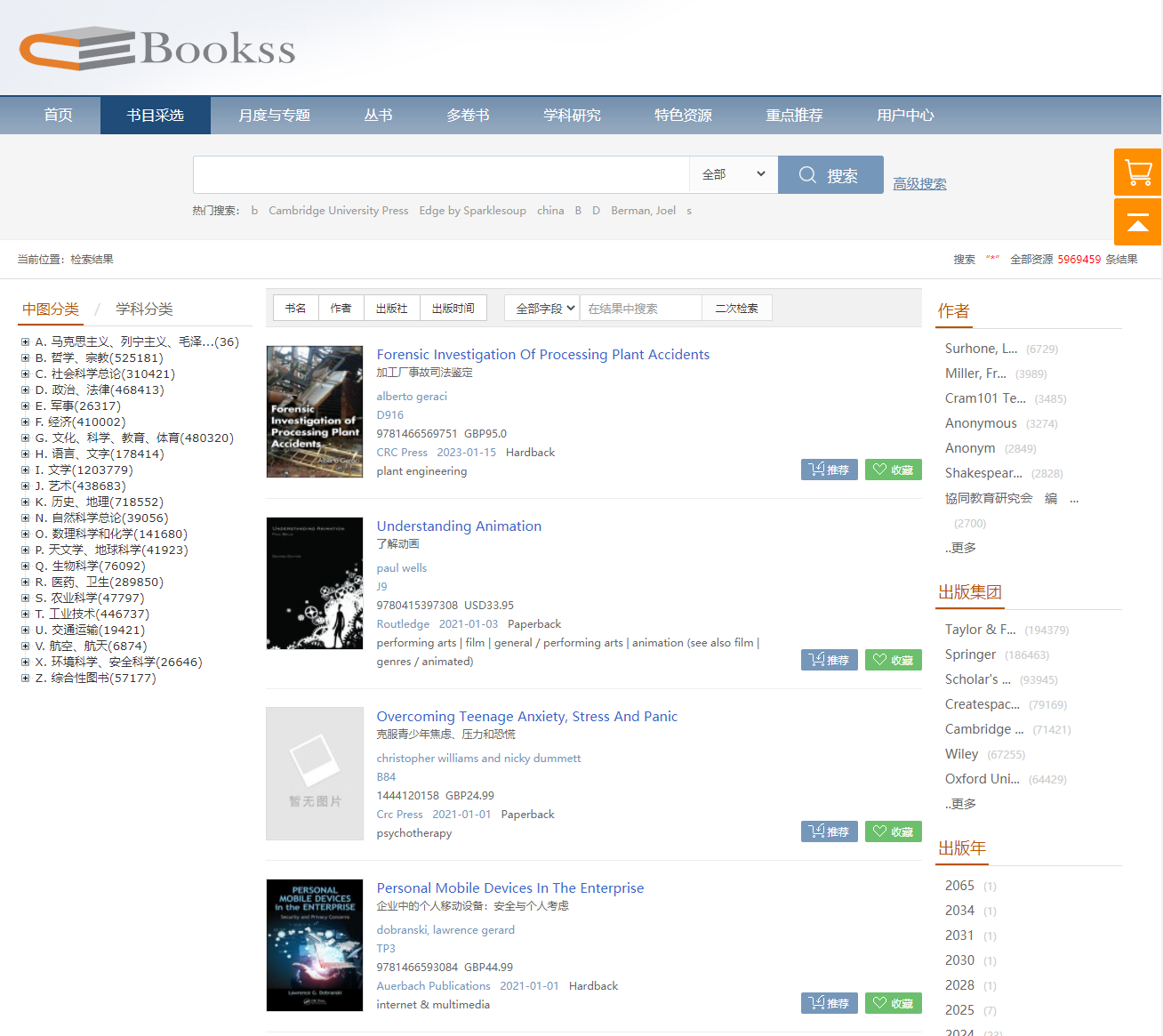Screen dimensions: 1163x1036
Task: Click the orange shopping cart icon
Action: (1137, 173)
